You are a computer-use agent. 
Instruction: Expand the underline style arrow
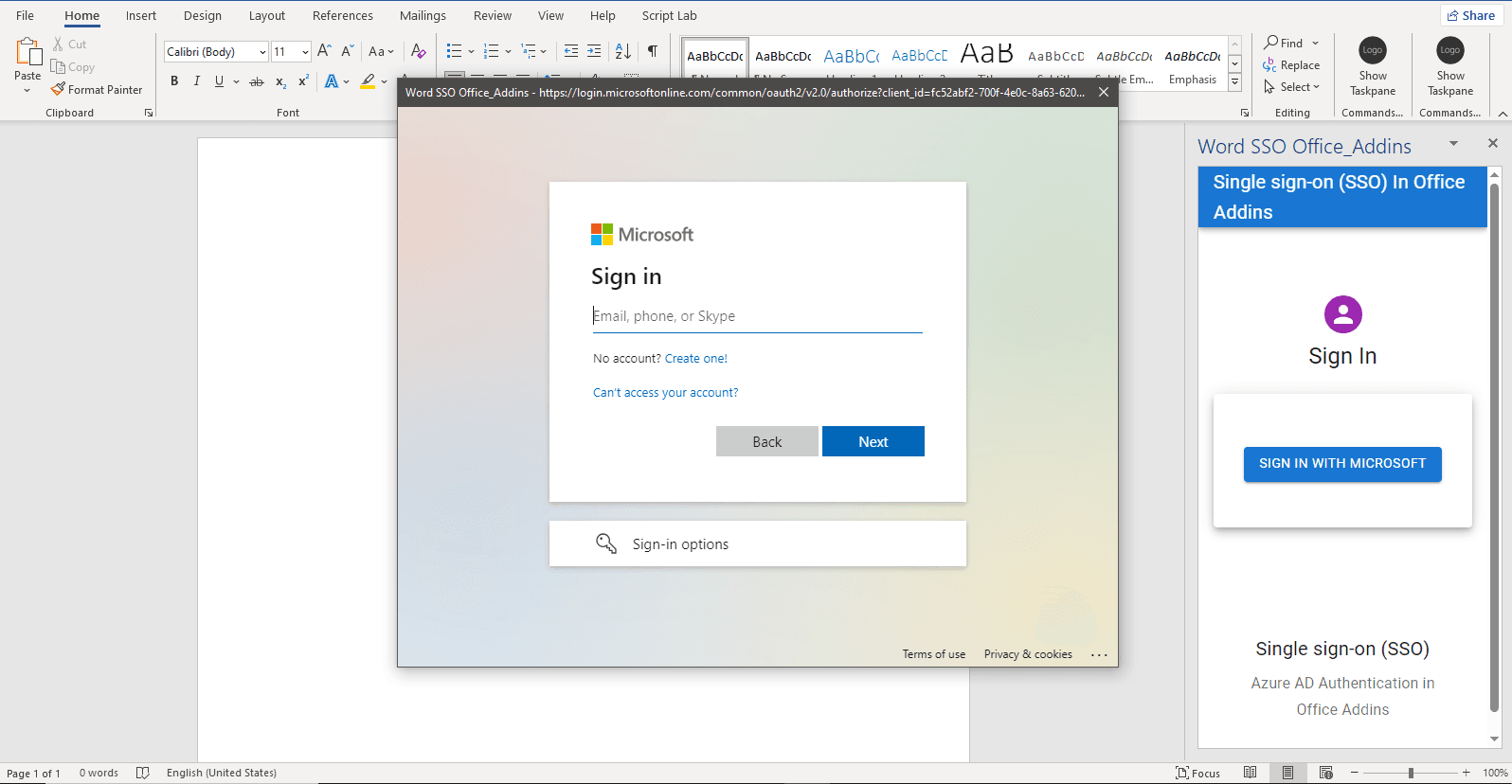pos(236,81)
